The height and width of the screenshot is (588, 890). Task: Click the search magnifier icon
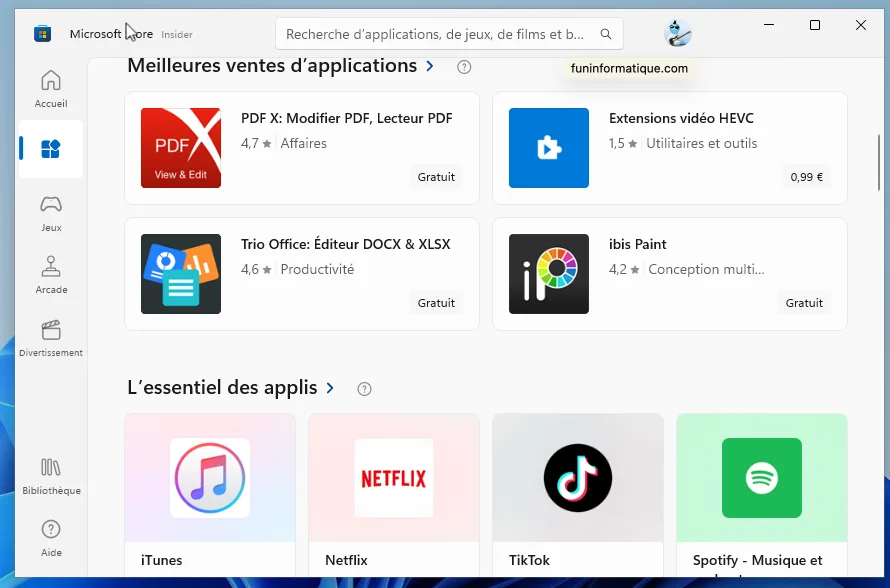click(x=606, y=33)
